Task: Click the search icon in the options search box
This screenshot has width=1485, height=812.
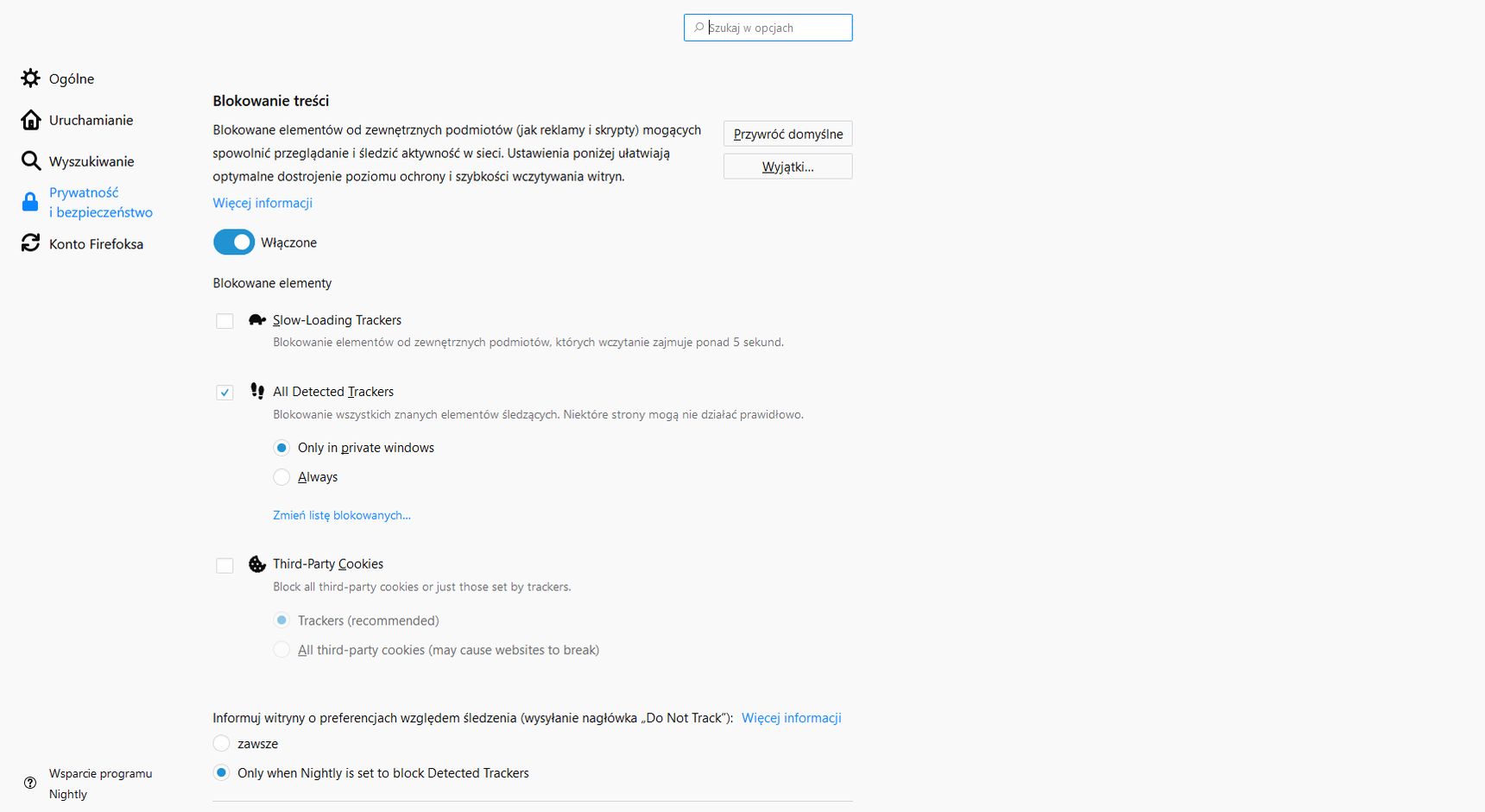Action: point(698,28)
